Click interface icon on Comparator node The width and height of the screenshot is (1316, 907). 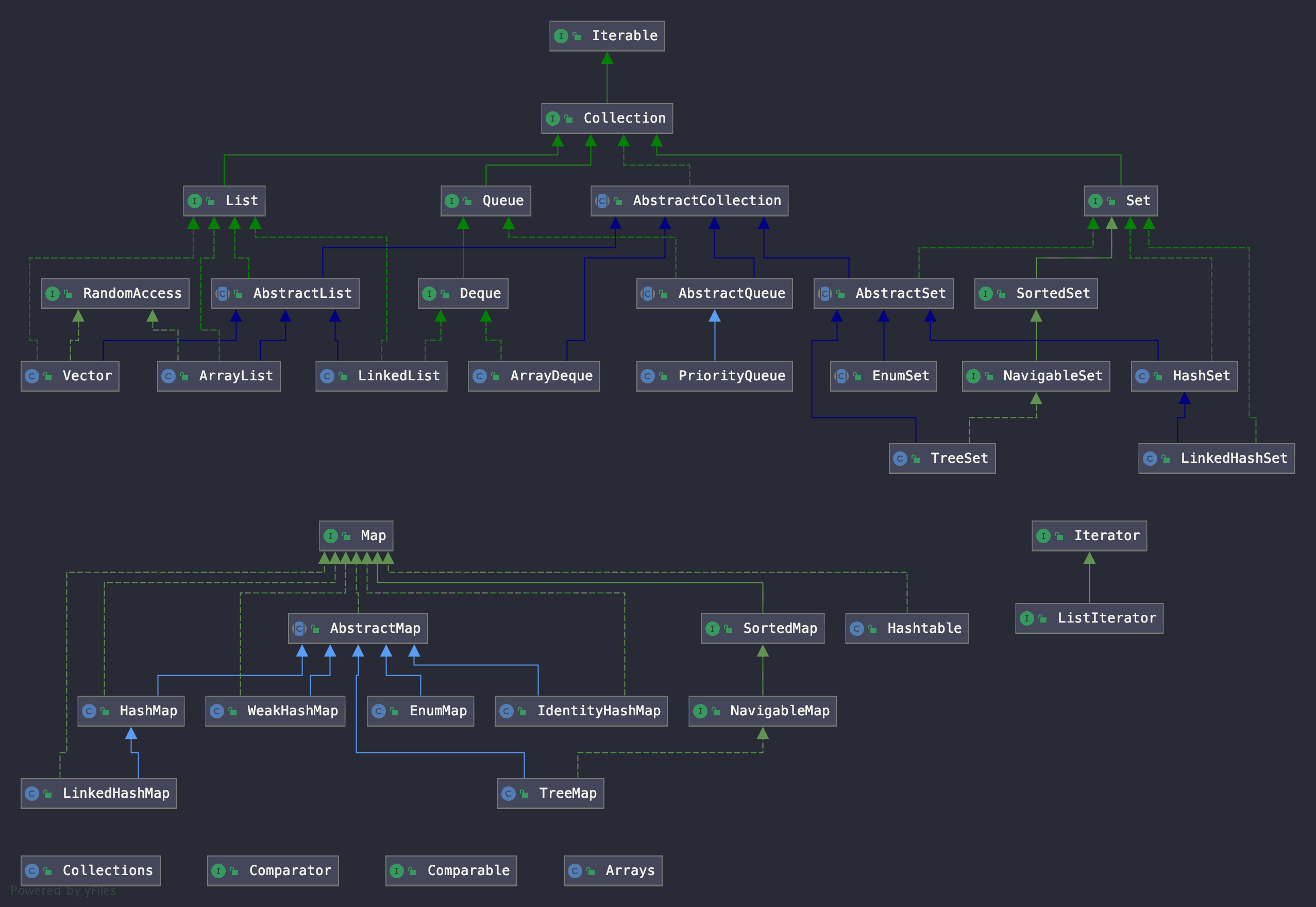[x=218, y=870]
